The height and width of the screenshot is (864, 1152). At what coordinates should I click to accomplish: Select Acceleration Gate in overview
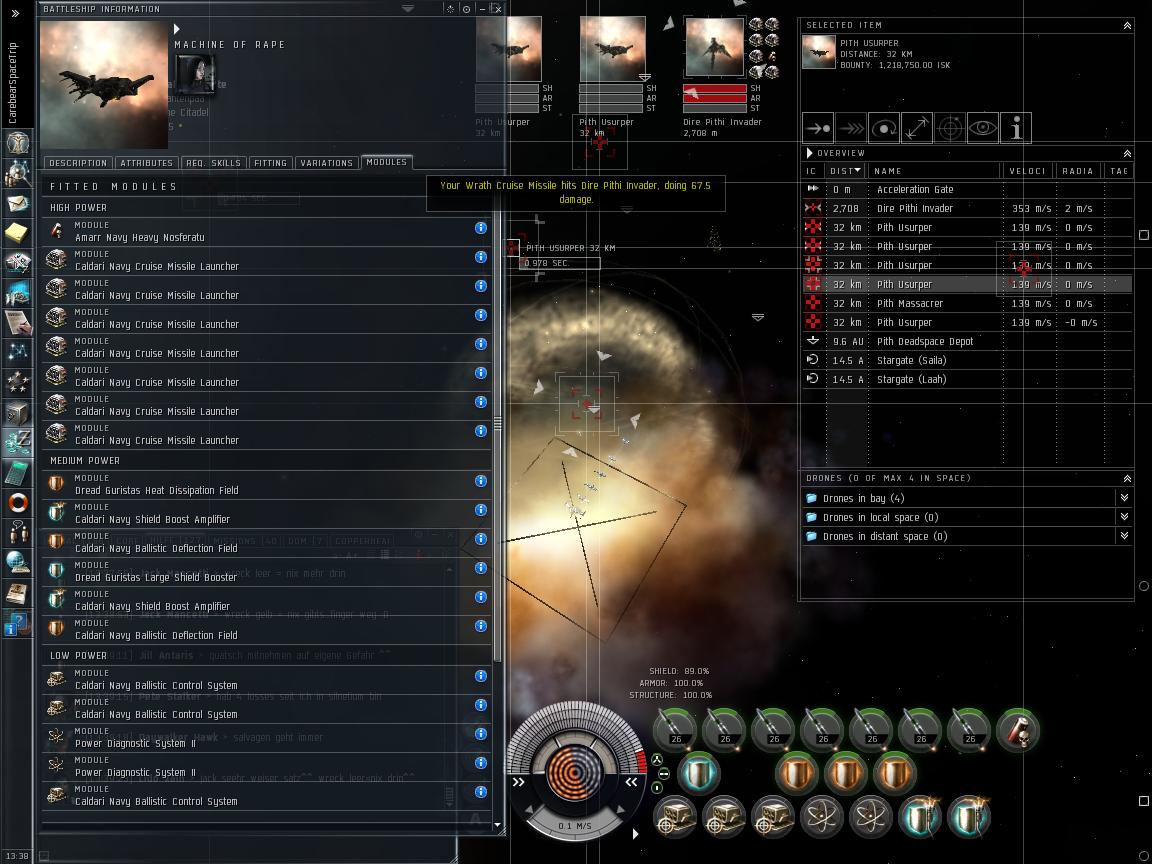coord(968,190)
